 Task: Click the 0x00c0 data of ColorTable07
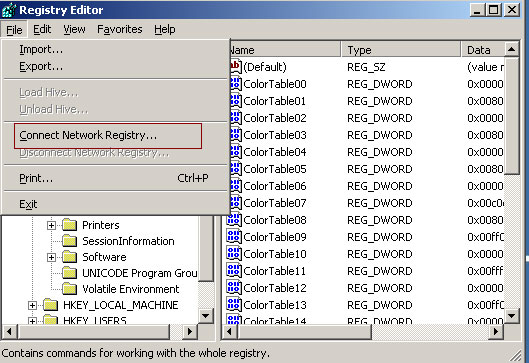point(485,203)
